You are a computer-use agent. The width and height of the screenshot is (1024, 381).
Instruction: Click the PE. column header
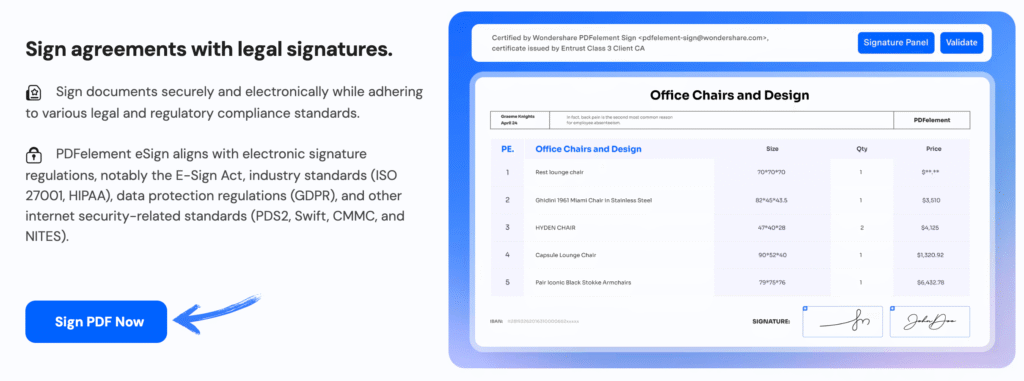507,149
